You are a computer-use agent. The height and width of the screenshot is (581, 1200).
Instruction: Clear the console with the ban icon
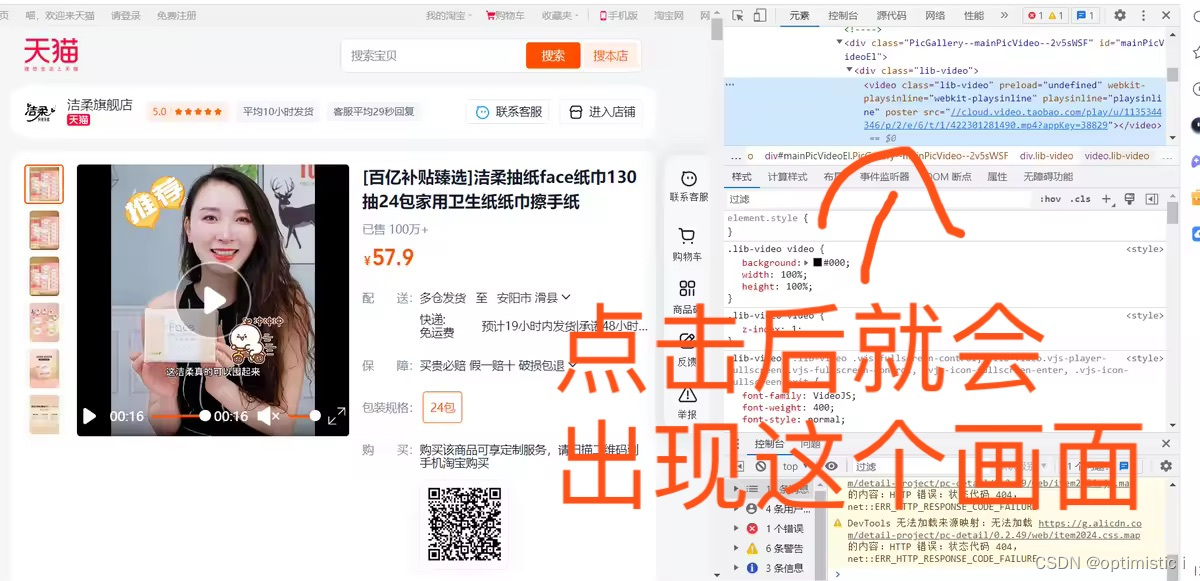[761, 466]
